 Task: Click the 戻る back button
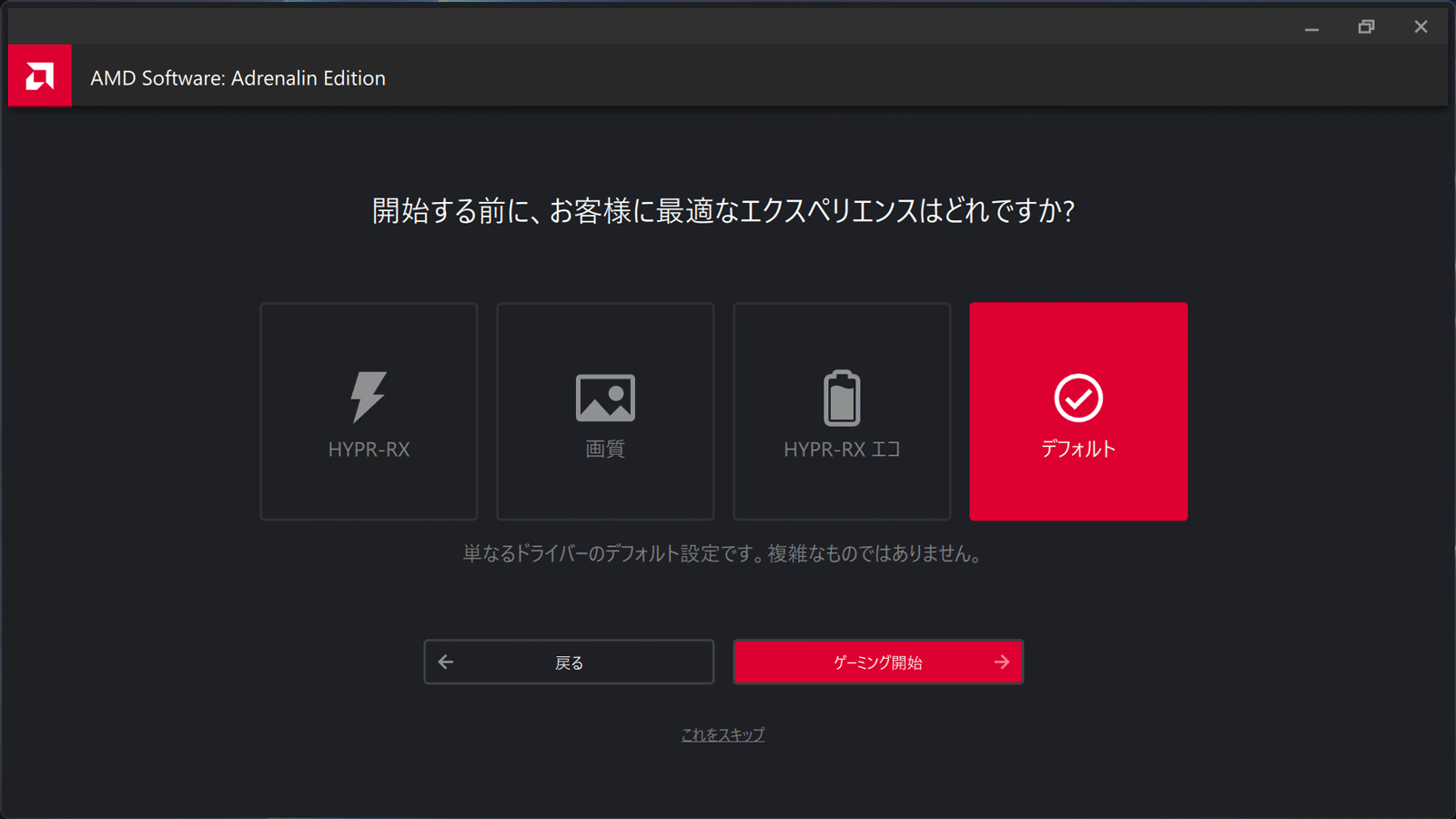569,662
